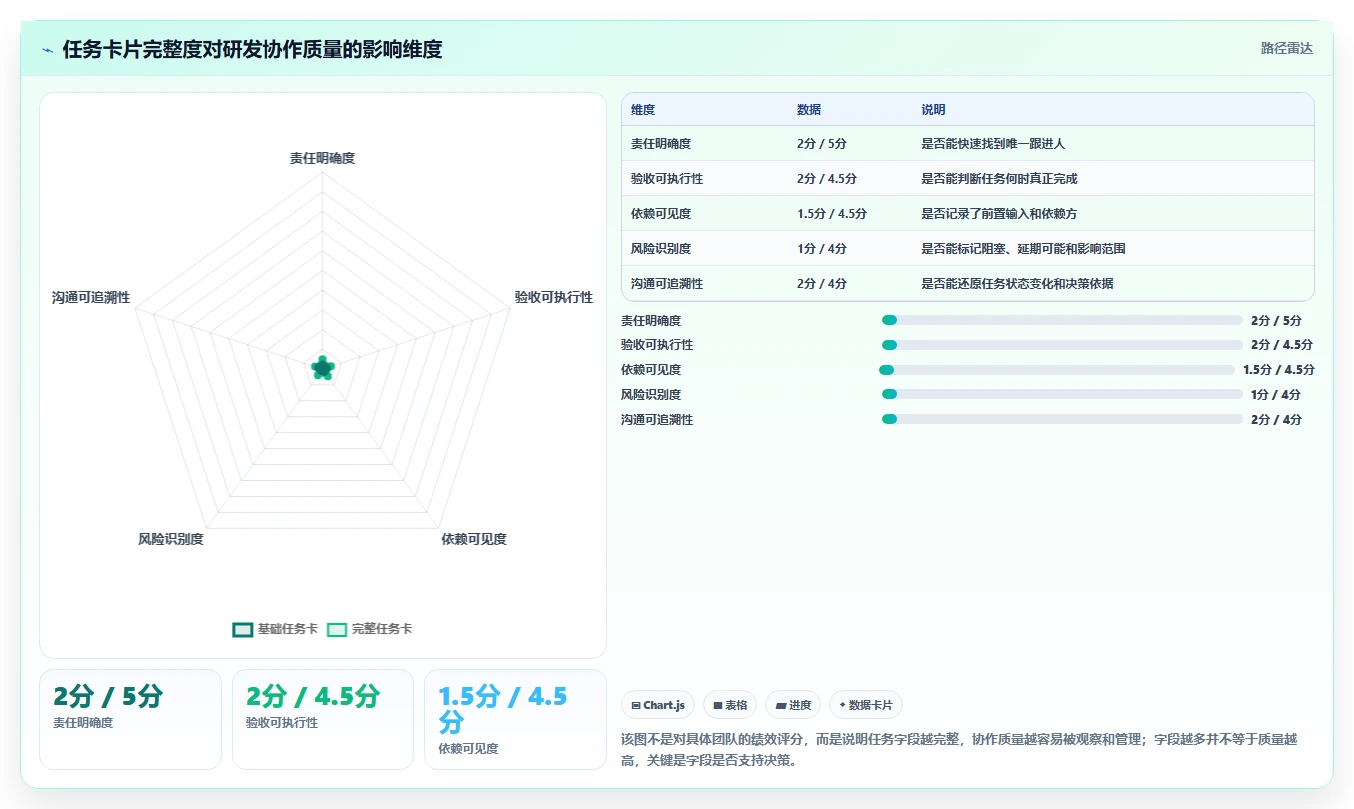The height and width of the screenshot is (809, 1354).
Task: Click the 风险识别度 progress bar
Action: click(x=1062, y=394)
